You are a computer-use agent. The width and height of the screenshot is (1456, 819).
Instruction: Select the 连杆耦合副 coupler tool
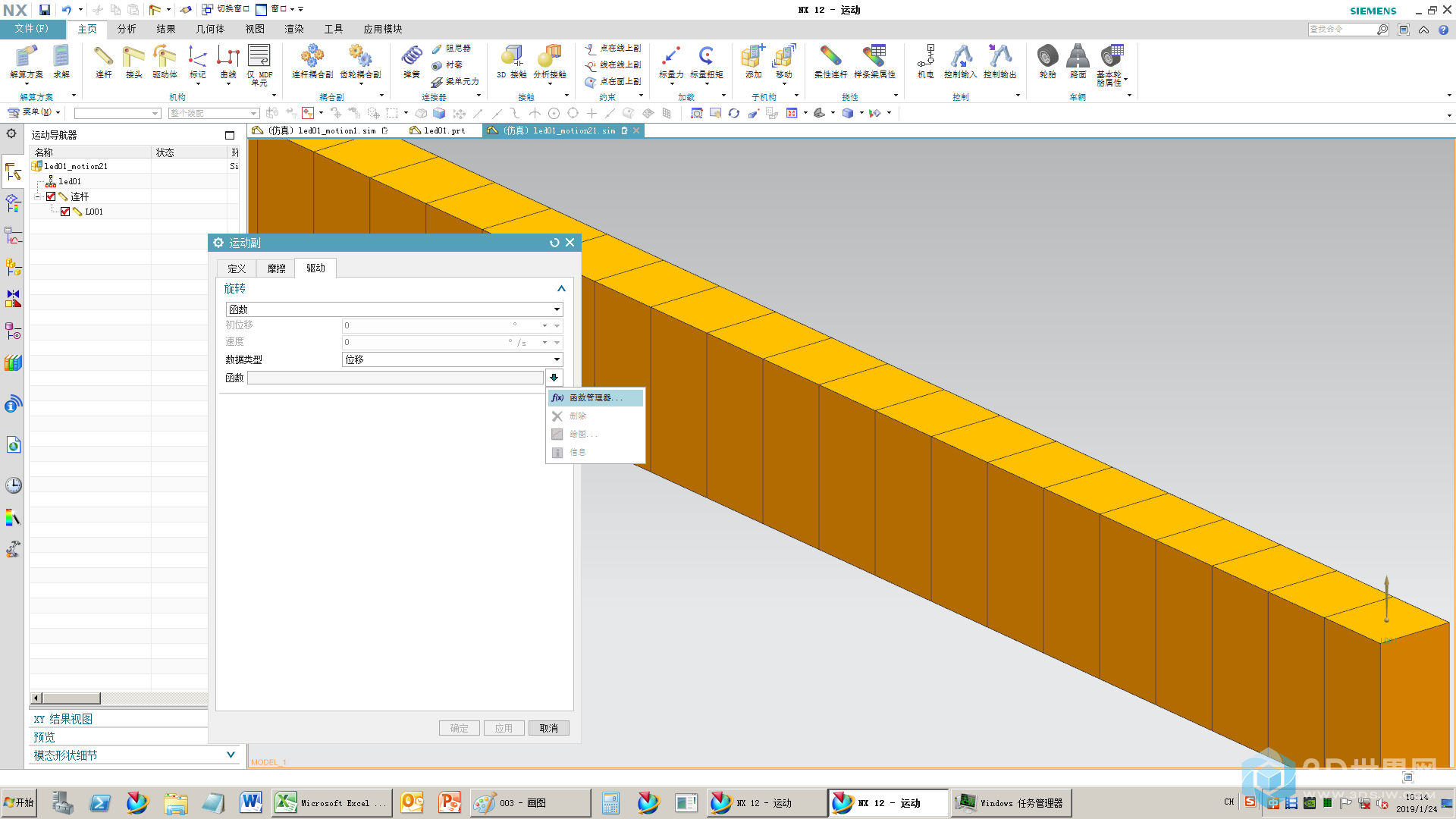(x=312, y=61)
